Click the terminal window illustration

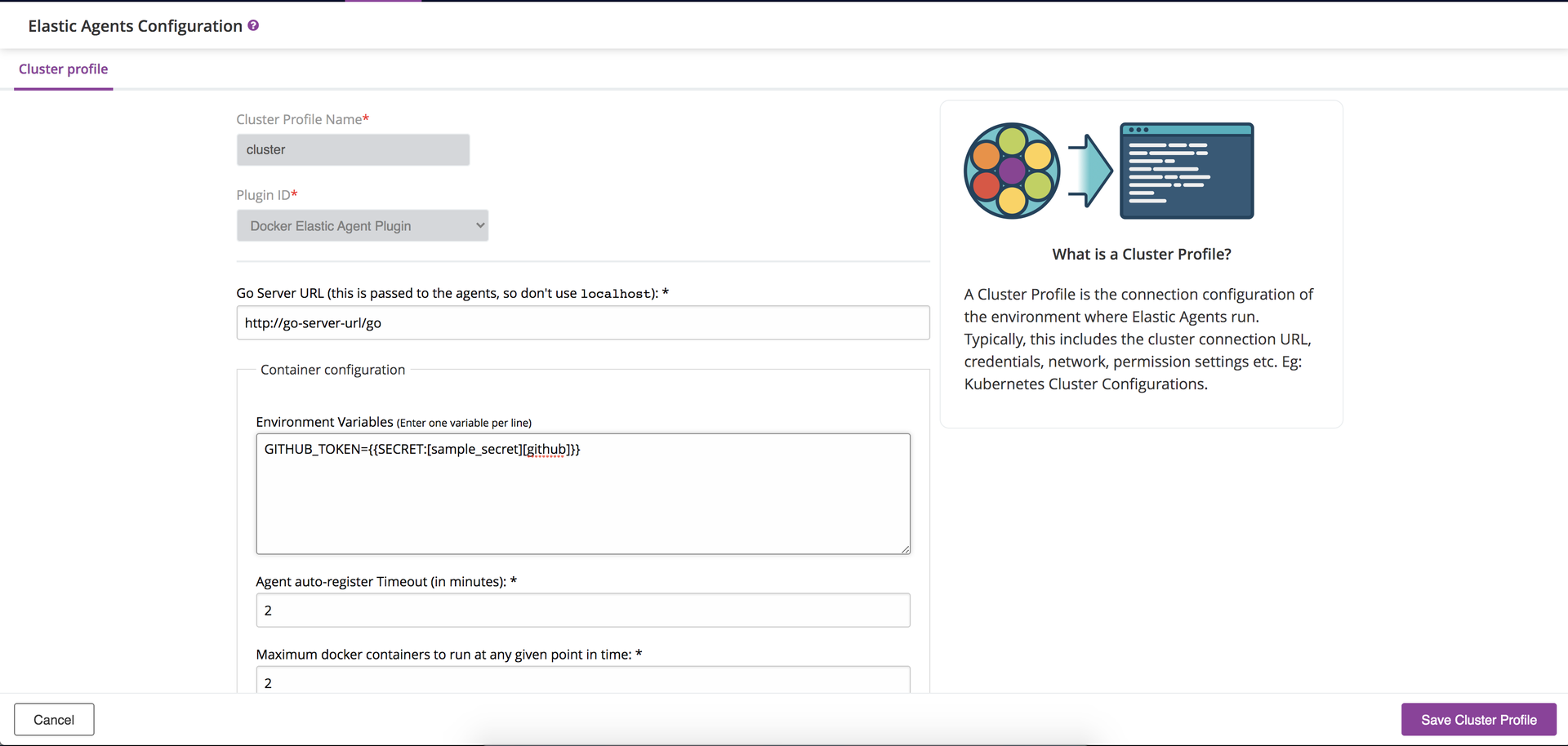(x=1187, y=171)
